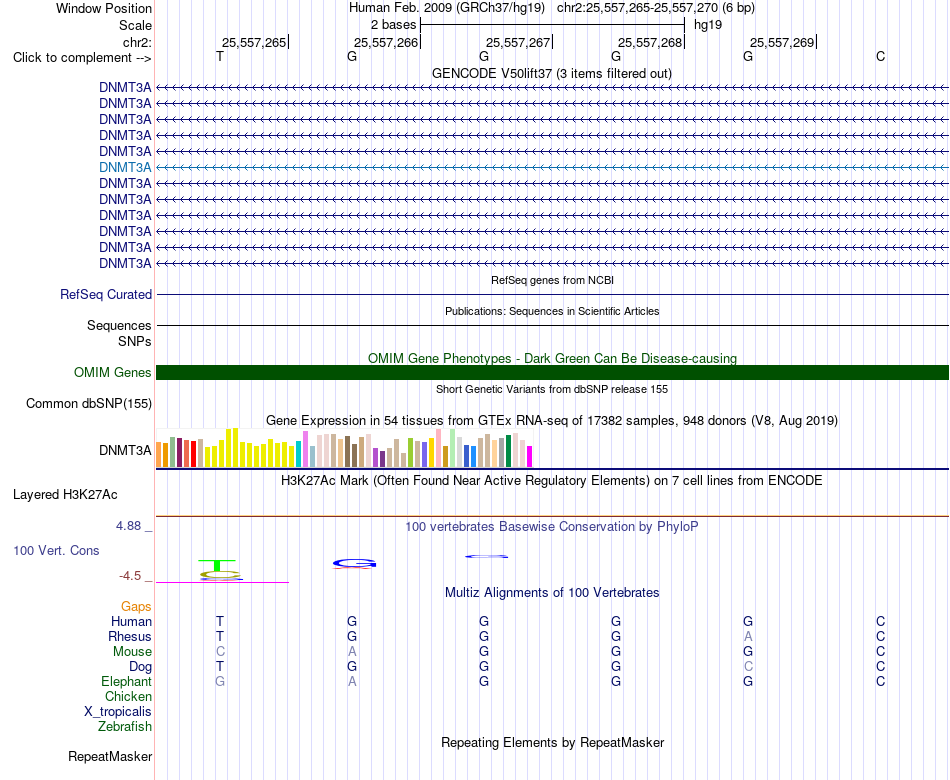Click the 25,557,266 position marker

386,42
